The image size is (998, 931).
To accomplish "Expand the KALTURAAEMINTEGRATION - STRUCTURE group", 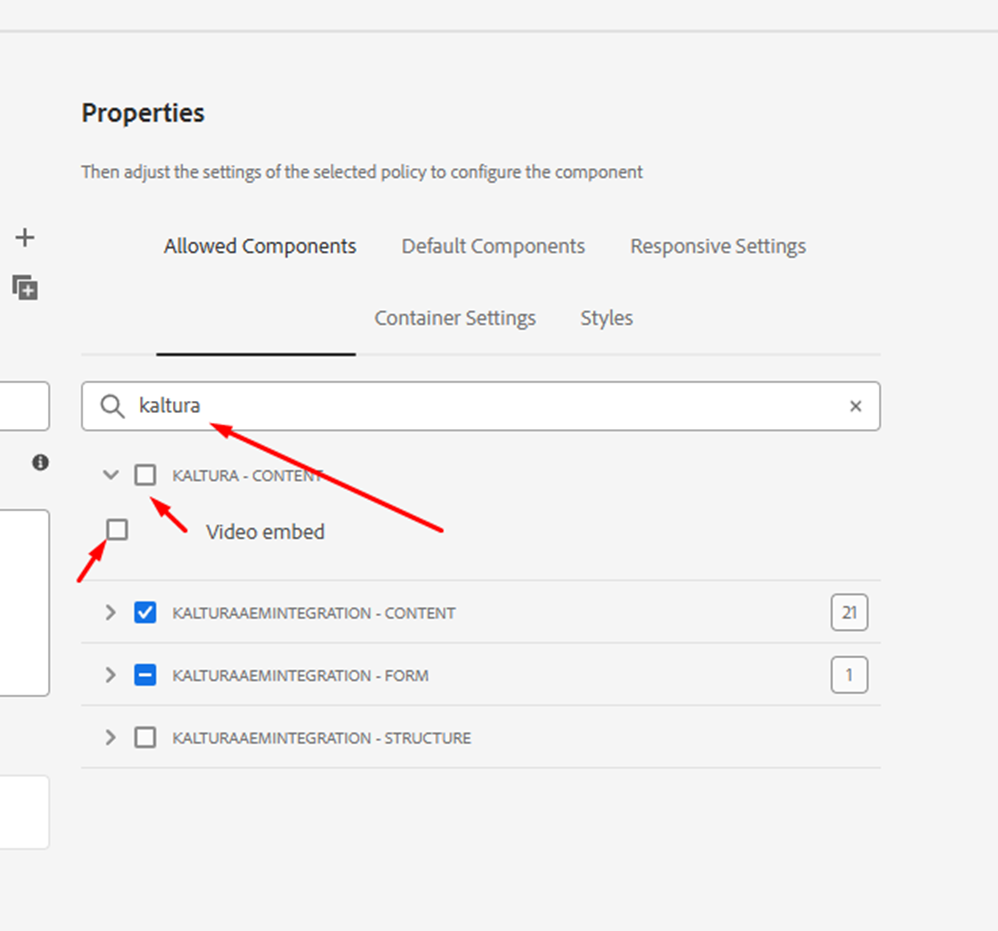I will click(x=111, y=738).
